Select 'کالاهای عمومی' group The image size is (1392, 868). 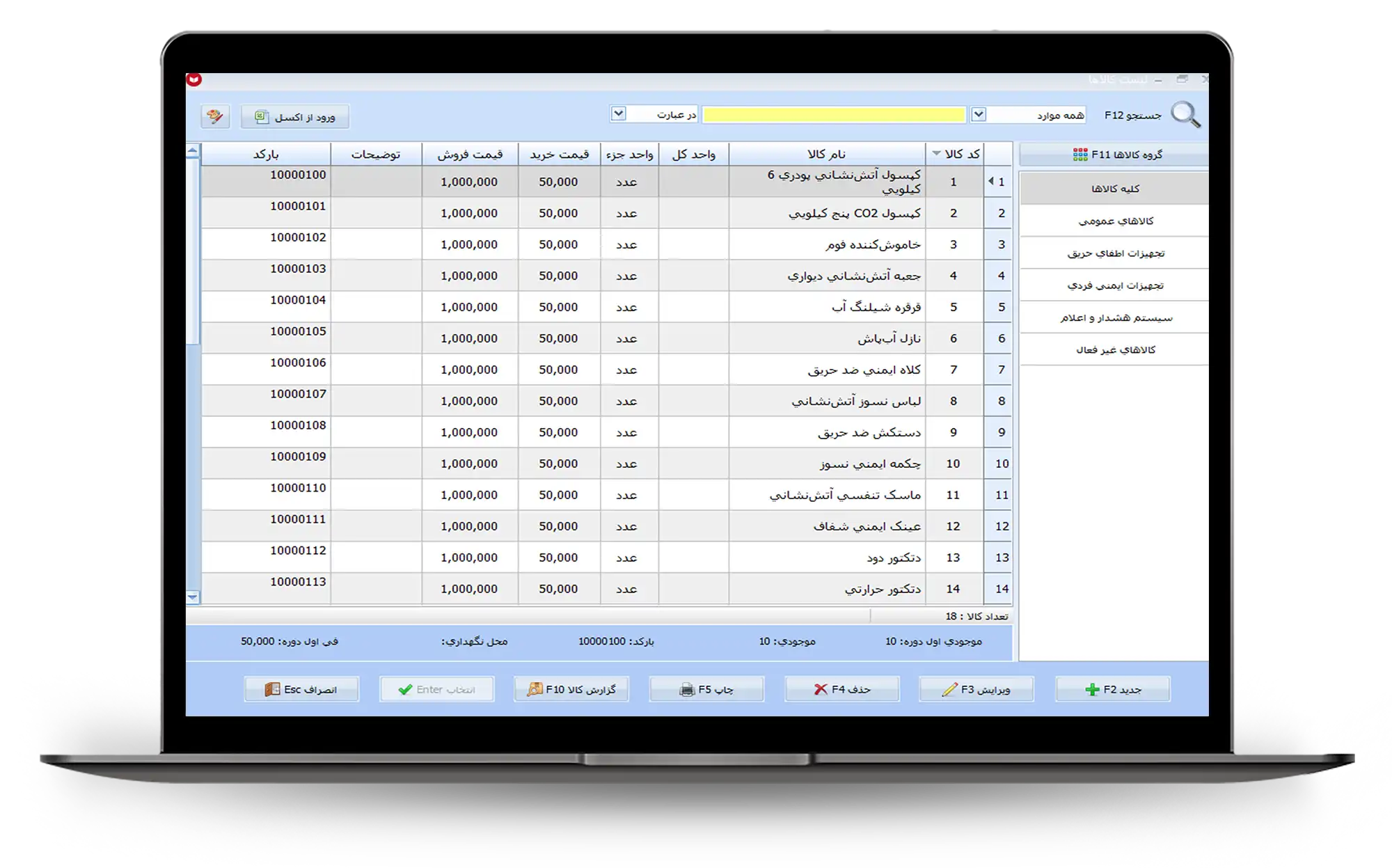[x=1114, y=221]
